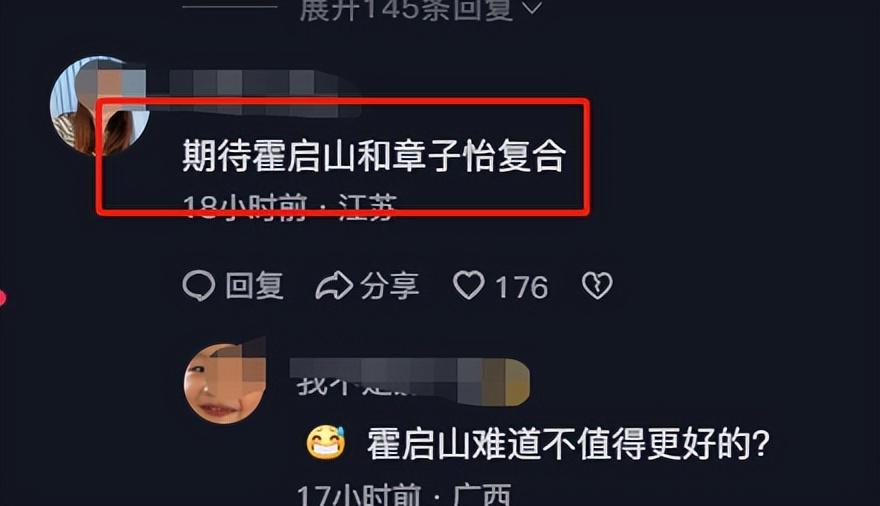880x506 pixels.
Task: Click the 分享 share label
Action: (389, 286)
